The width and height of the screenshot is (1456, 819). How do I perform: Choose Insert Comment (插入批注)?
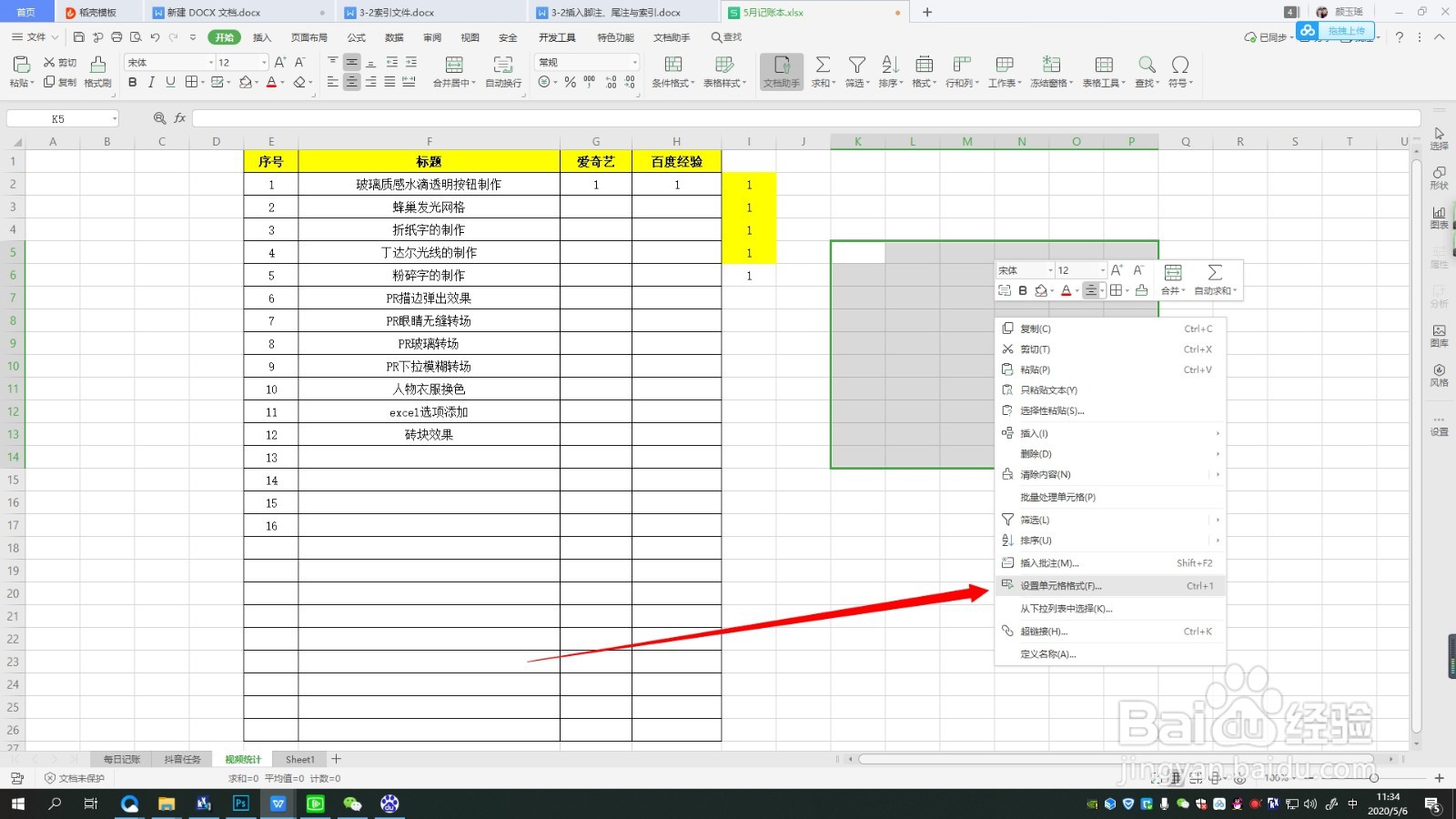pyautogui.click(x=1110, y=563)
